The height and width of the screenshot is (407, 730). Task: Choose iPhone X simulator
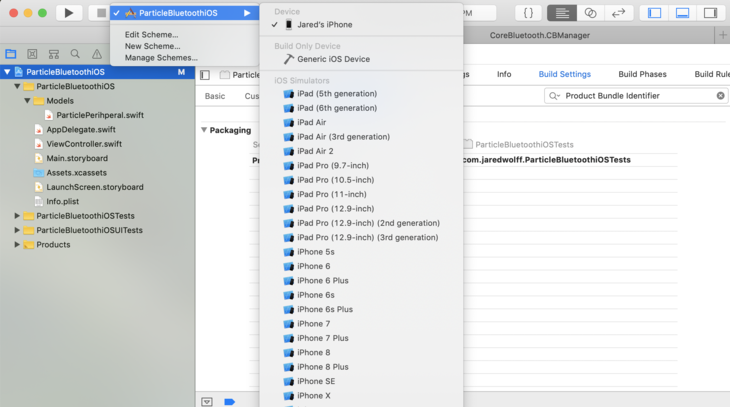click(361, 396)
